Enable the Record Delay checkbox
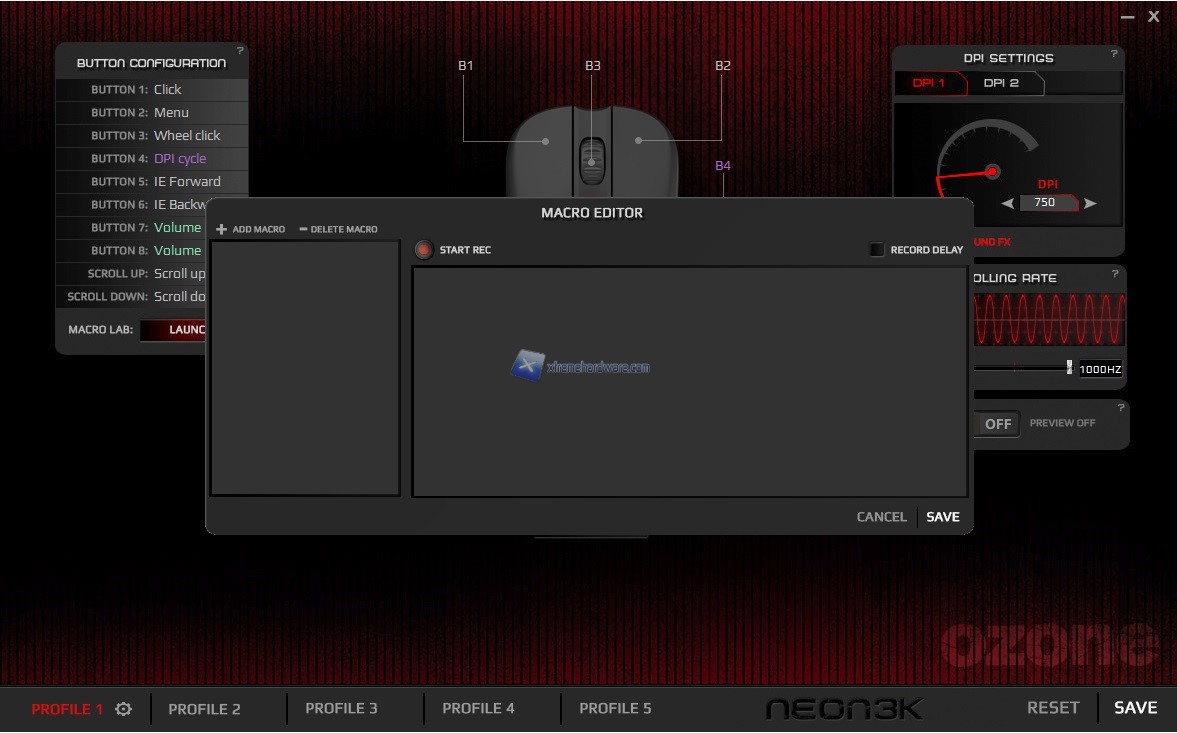1177x733 pixels. point(877,250)
